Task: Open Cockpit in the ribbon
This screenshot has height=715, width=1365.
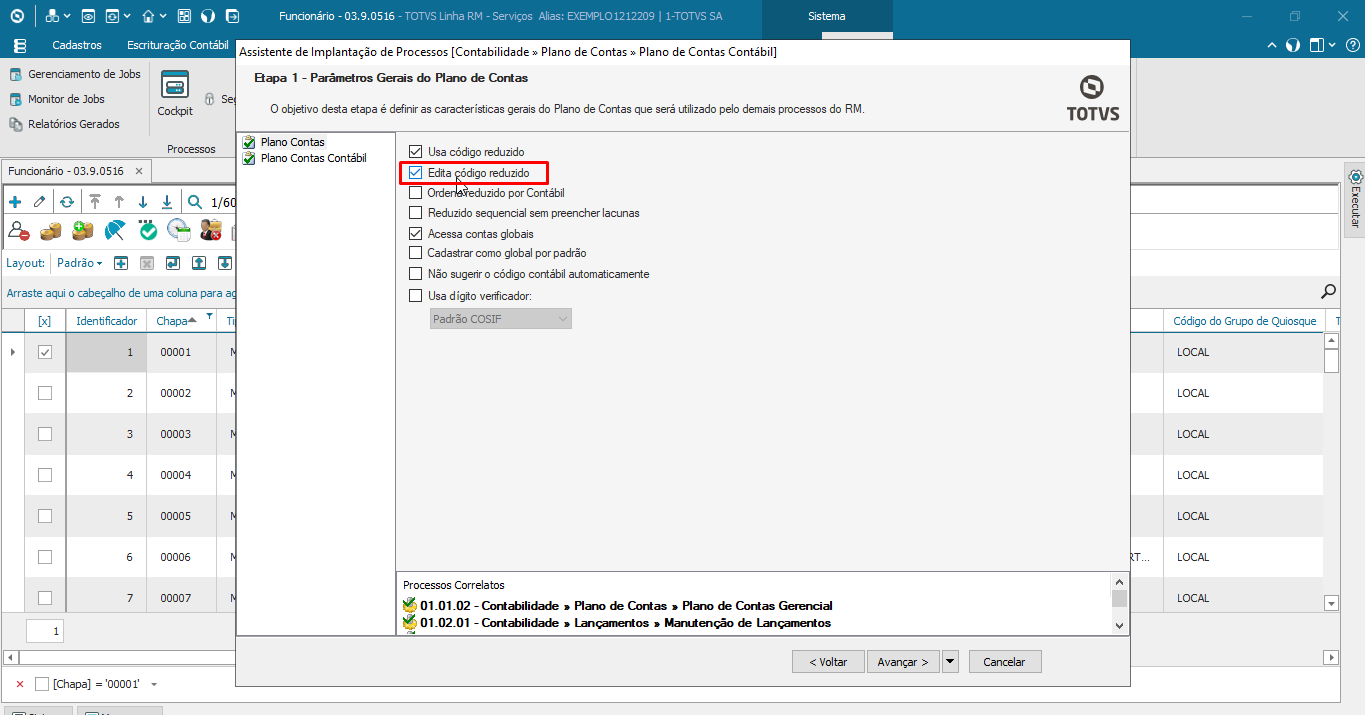Action: pyautogui.click(x=175, y=94)
